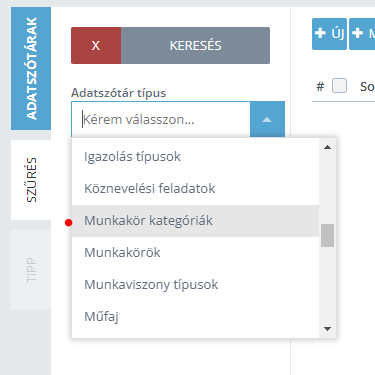This screenshot has height=375, width=375.
Task: Choose Munkakör kategóriák from the list
Action: [195, 221]
